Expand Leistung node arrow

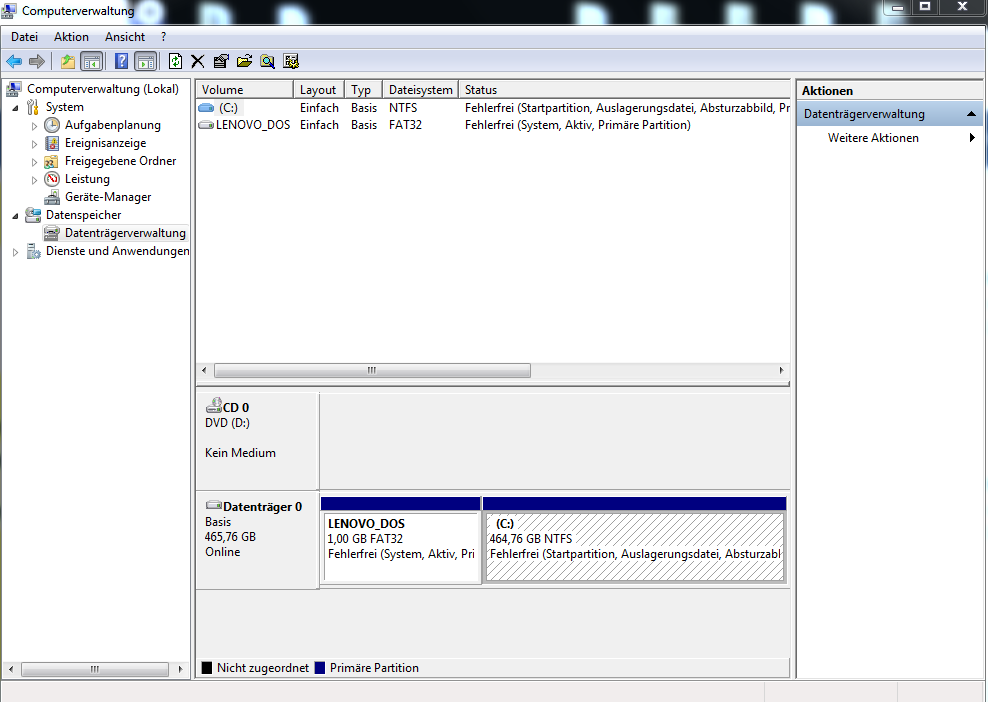[x=34, y=180]
